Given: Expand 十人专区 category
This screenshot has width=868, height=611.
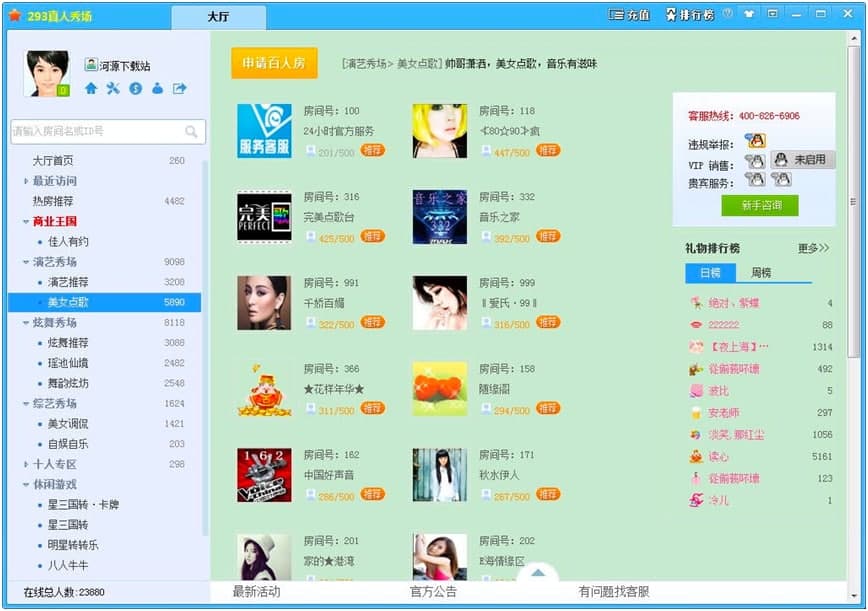Looking at the screenshot, I should pos(25,464).
